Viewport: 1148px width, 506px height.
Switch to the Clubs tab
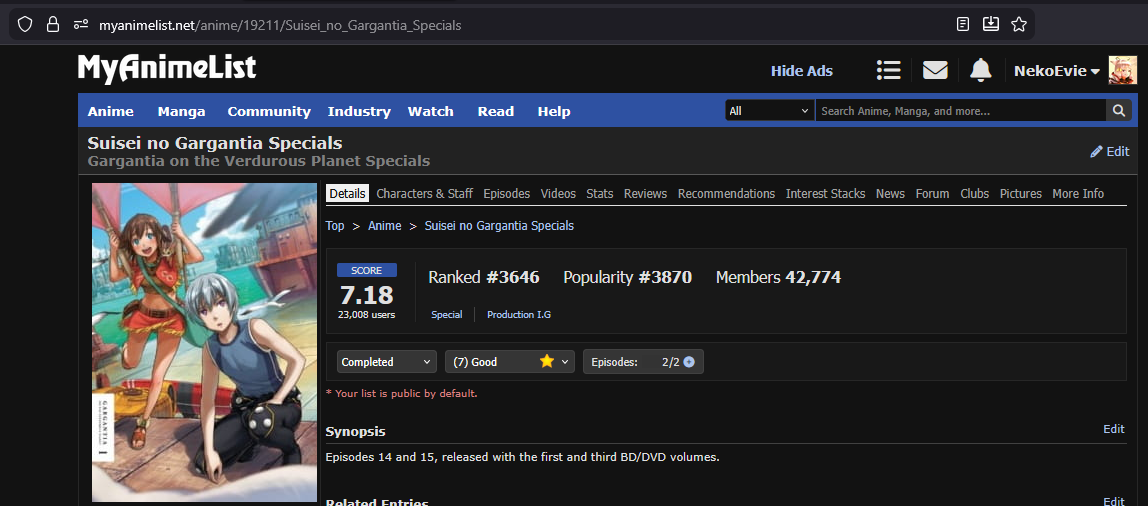pyautogui.click(x=974, y=193)
